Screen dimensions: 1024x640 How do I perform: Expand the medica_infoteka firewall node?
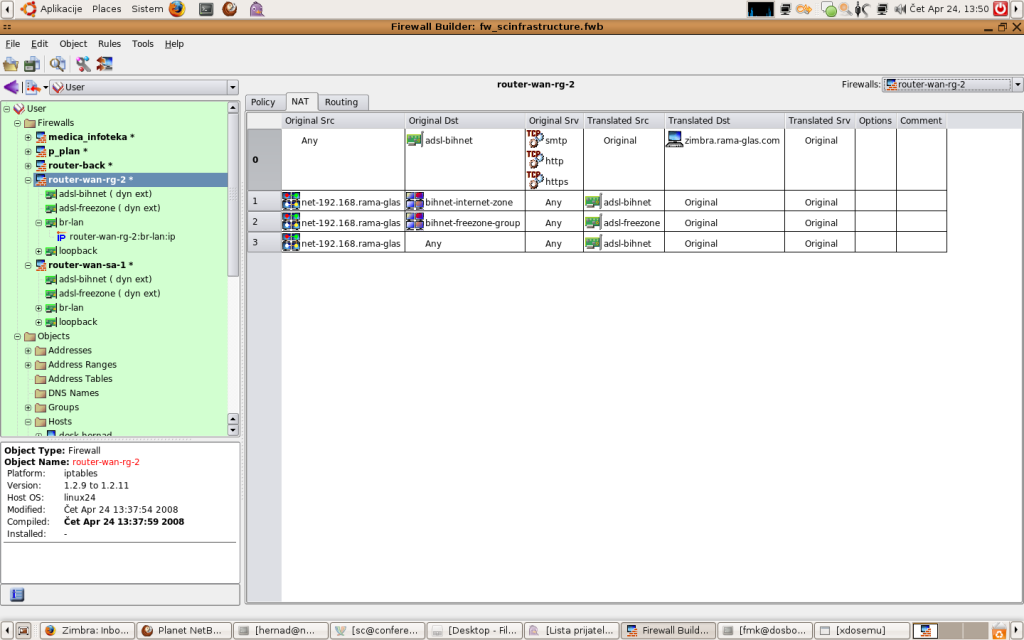28,137
